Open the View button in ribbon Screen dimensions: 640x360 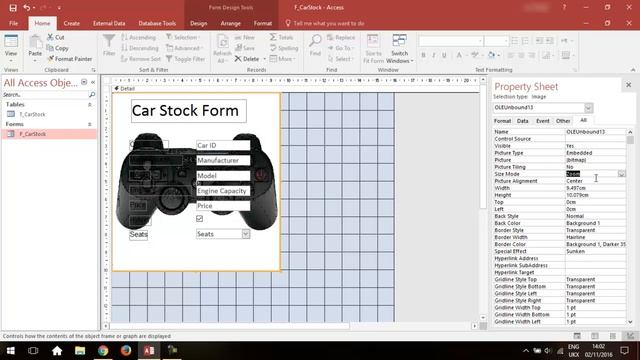coord(11,49)
